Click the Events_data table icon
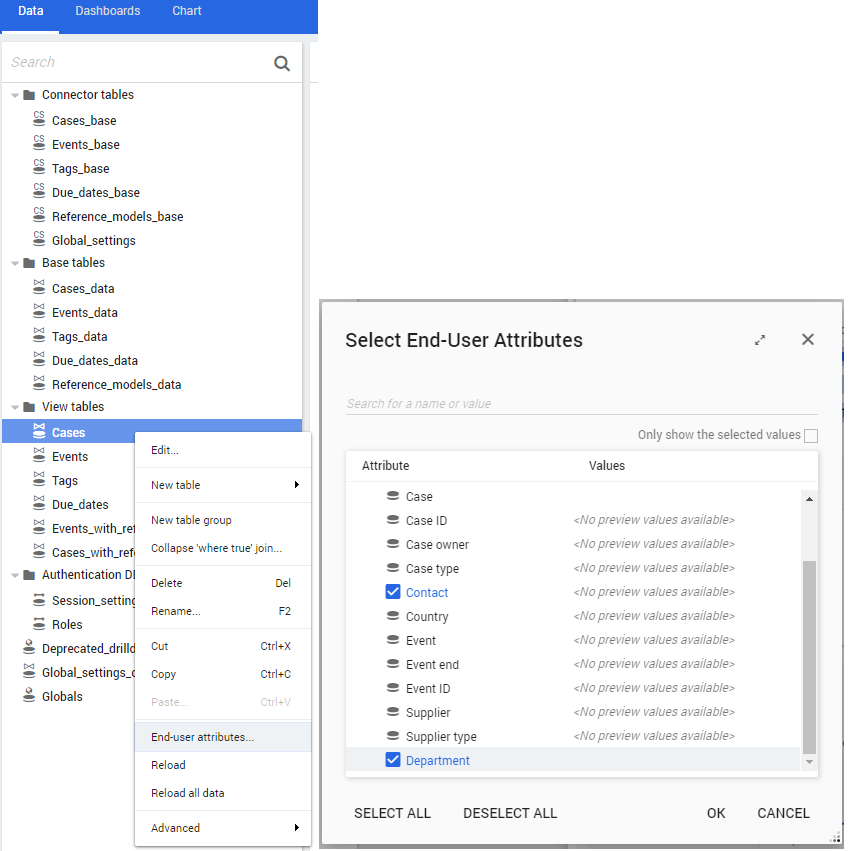 click(x=39, y=311)
